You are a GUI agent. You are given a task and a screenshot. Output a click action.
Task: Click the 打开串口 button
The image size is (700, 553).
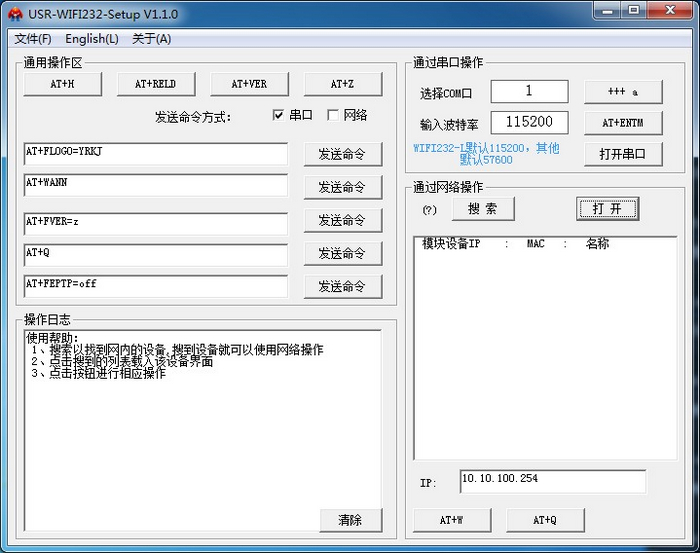[623, 154]
